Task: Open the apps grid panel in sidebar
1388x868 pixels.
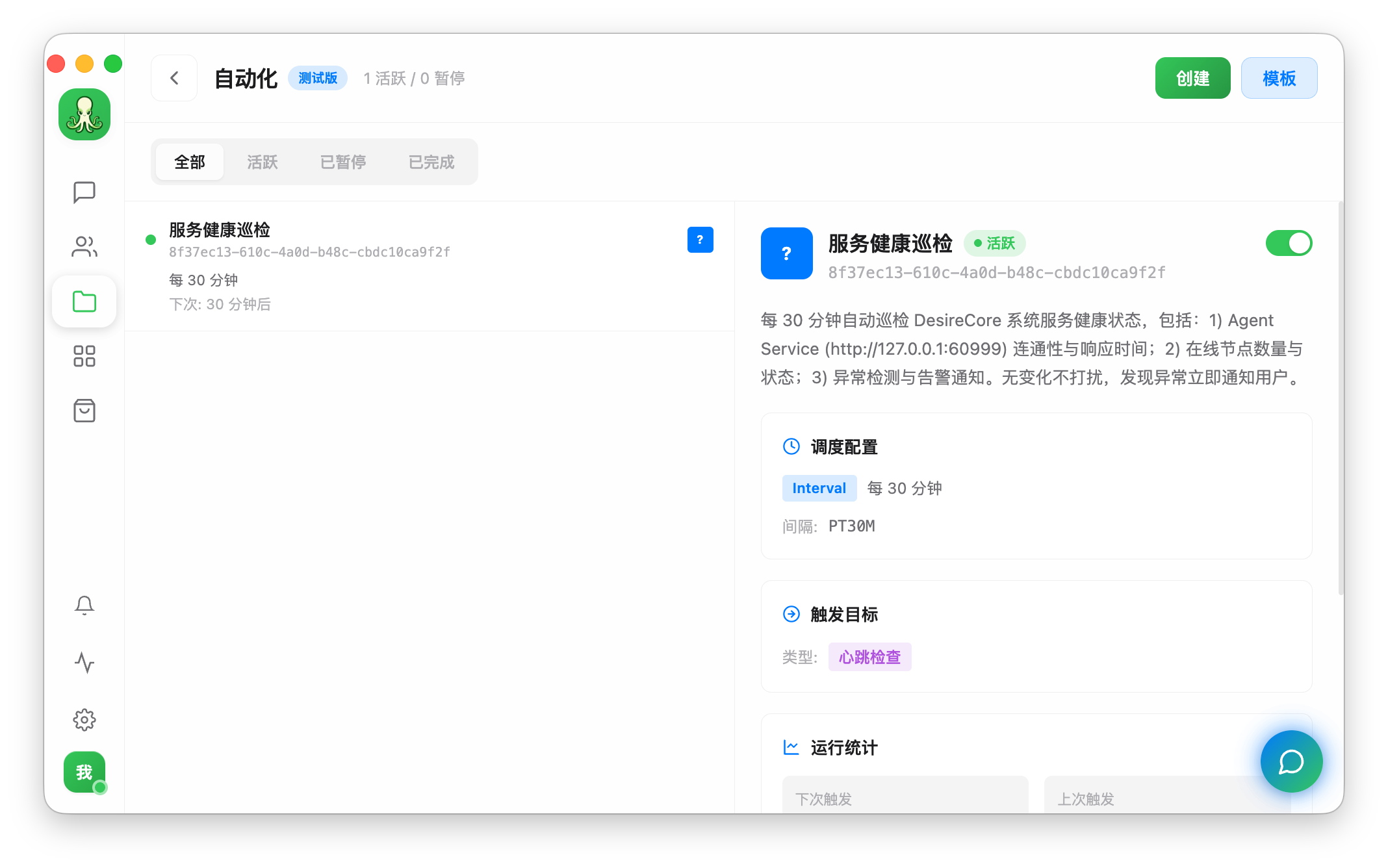Action: (x=84, y=356)
